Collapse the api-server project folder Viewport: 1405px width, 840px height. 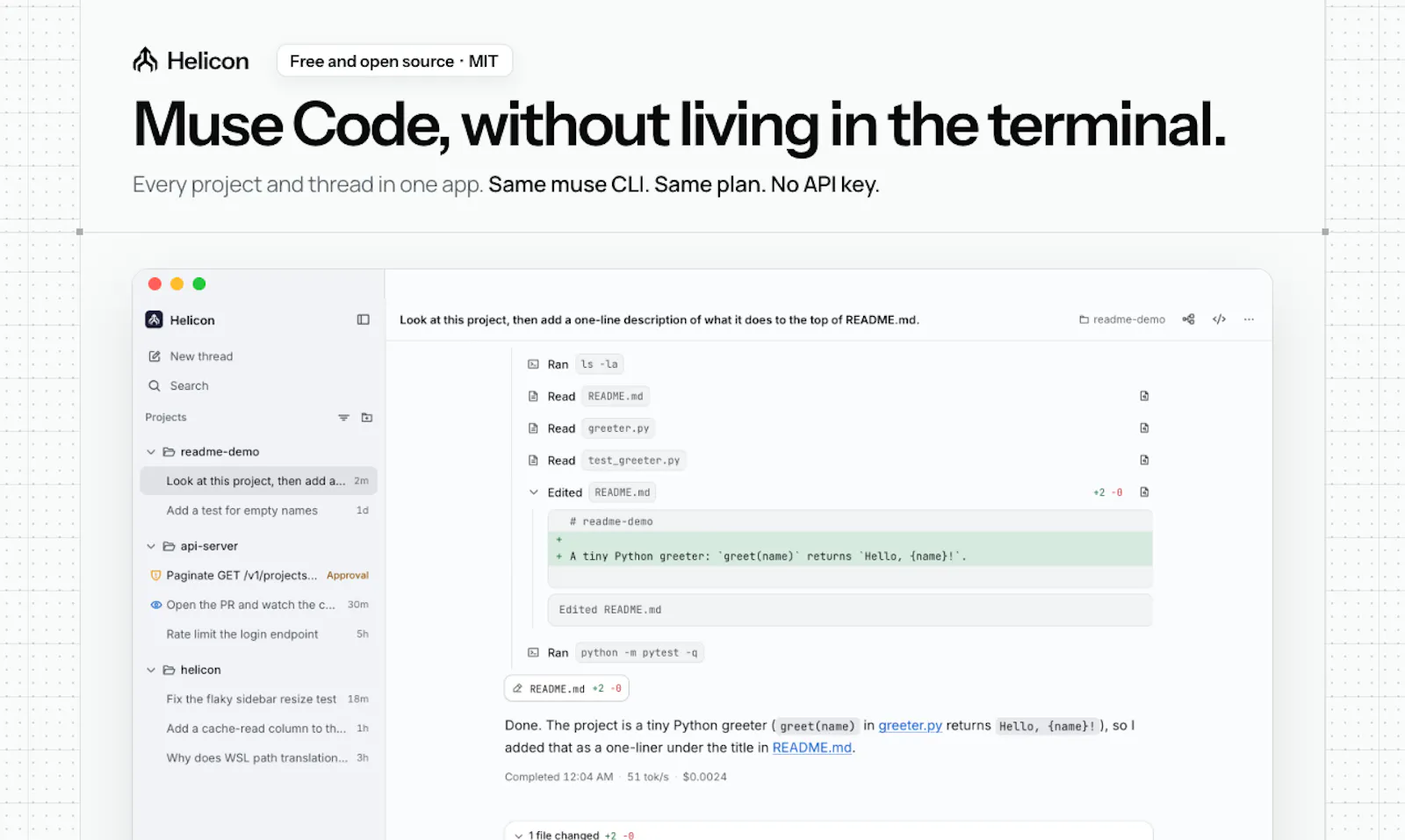coord(151,546)
